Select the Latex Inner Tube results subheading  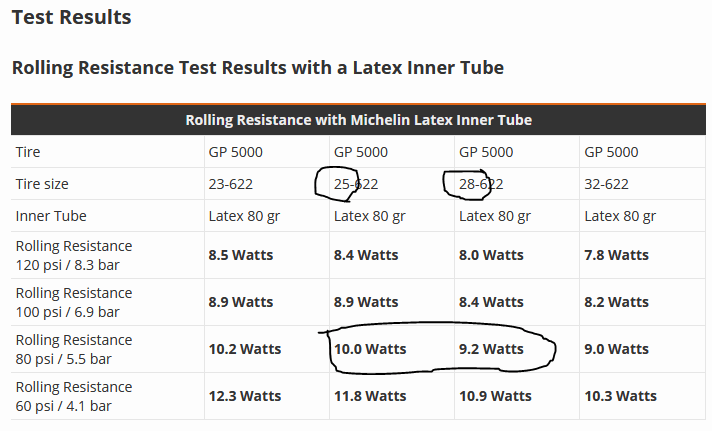(x=257, y=68)
